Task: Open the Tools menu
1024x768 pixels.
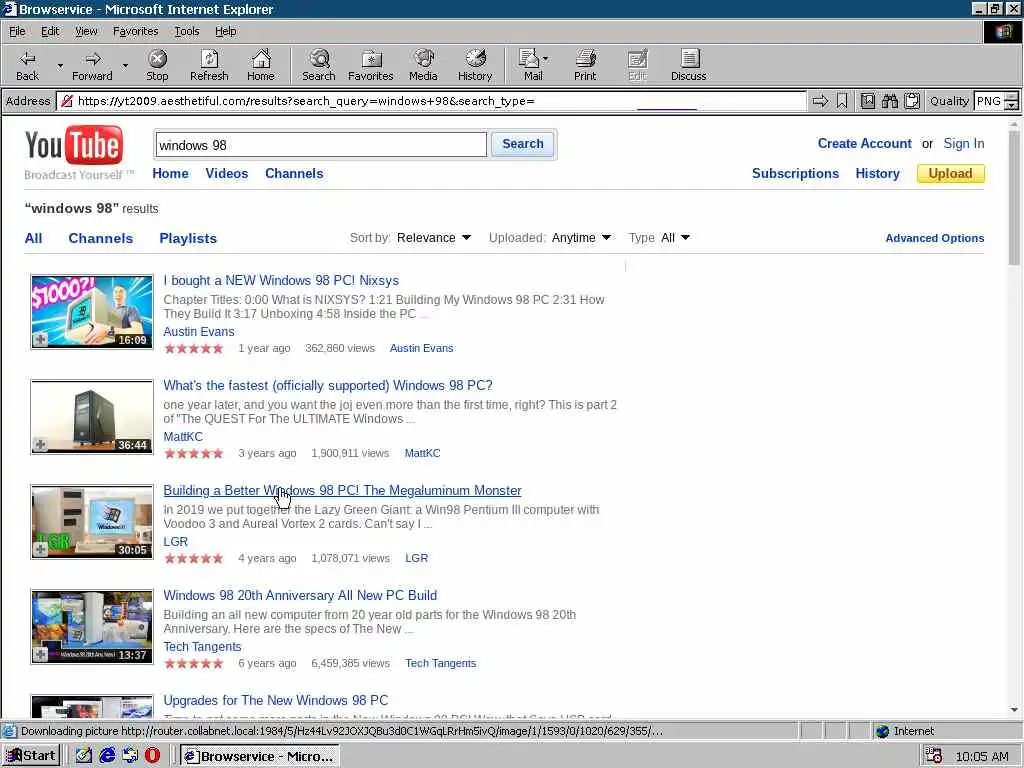Action: (186, 31)
